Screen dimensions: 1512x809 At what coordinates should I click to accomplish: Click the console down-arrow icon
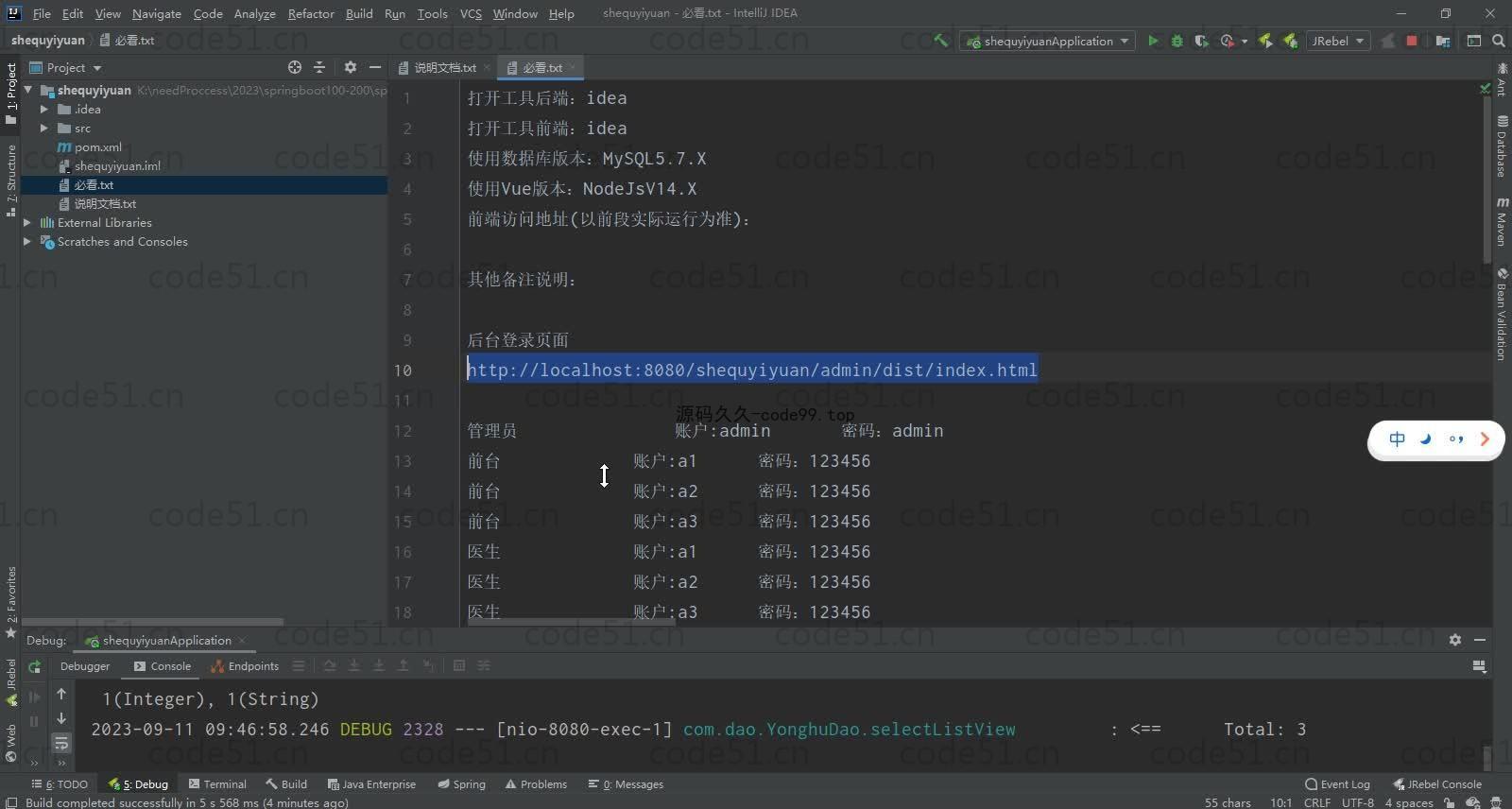(x=61, y=718)
